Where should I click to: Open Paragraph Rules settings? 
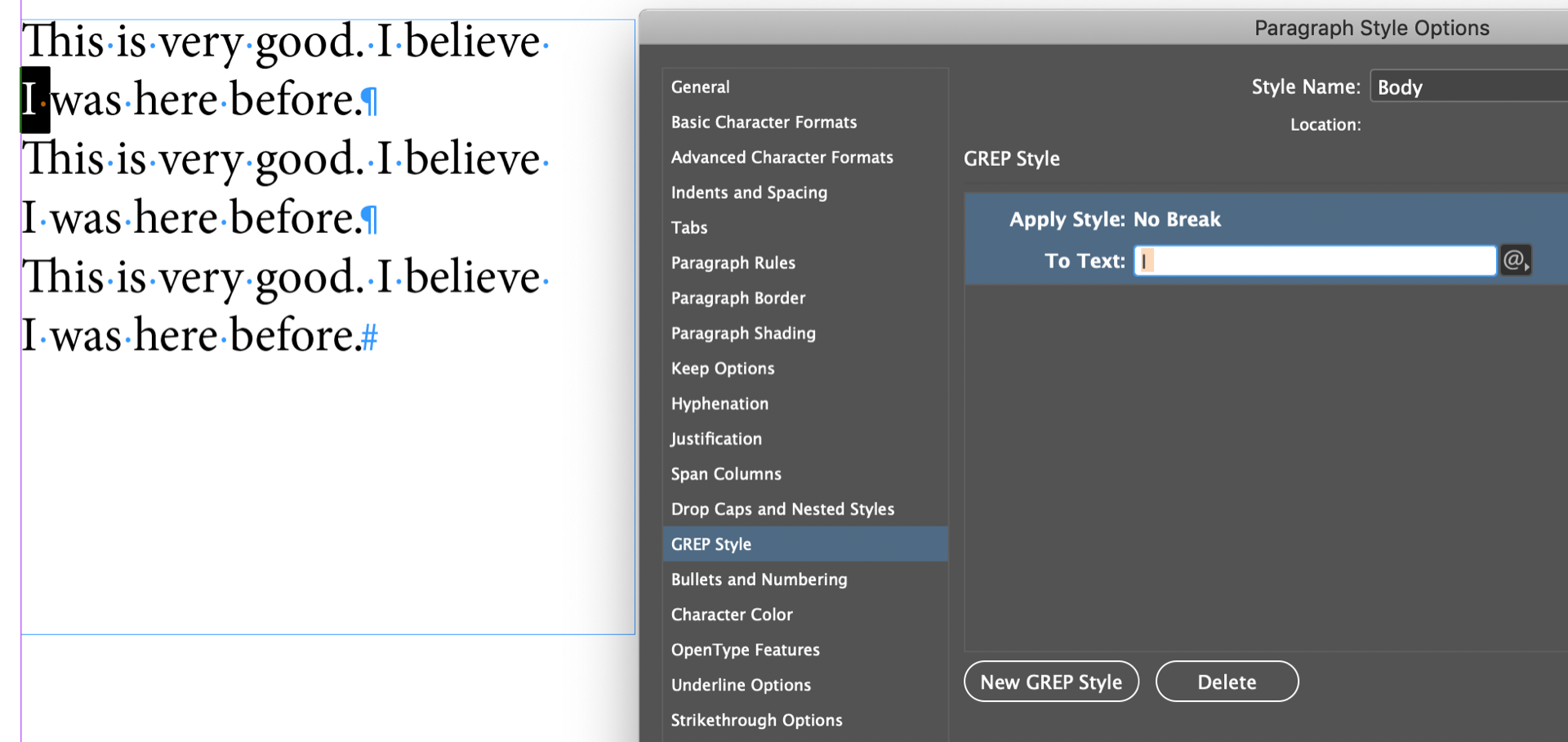pyautogui.click(x=733, y=262)
